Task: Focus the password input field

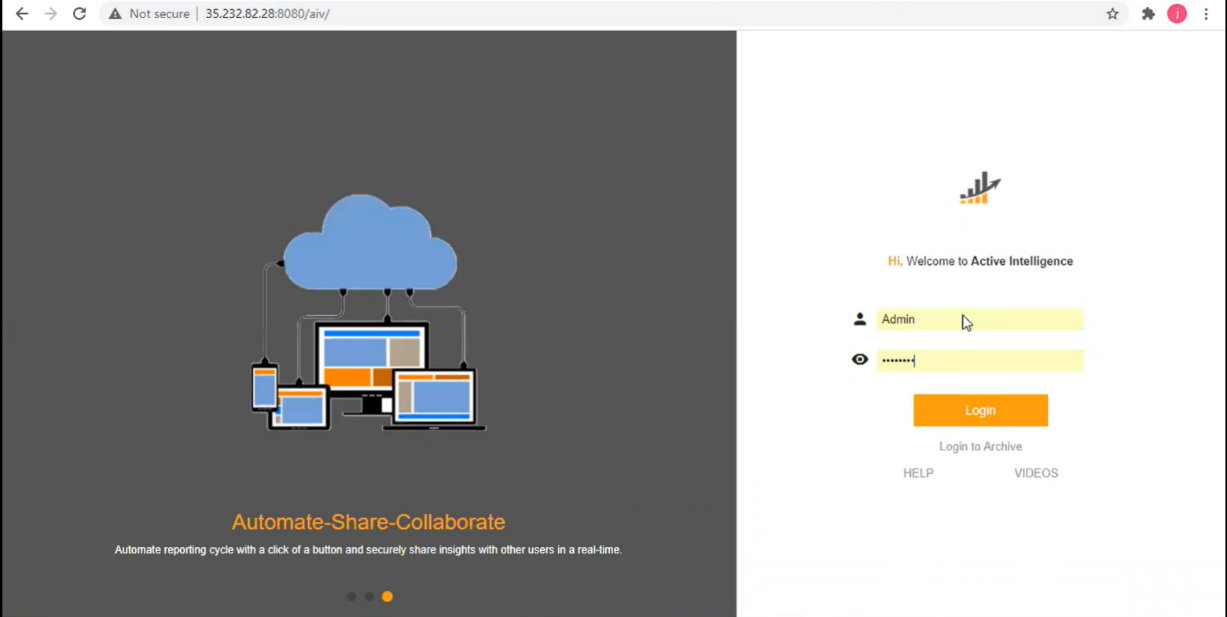Action: 980,360
